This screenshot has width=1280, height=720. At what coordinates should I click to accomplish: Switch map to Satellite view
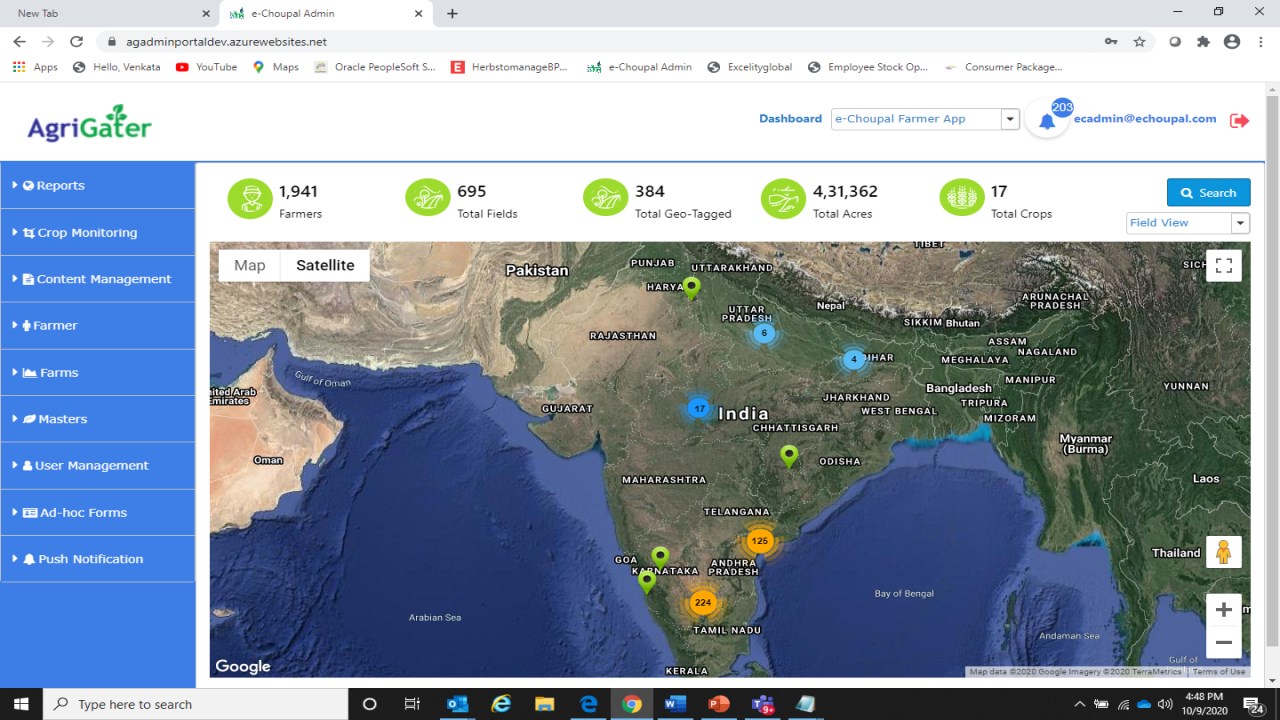(325, 265)
